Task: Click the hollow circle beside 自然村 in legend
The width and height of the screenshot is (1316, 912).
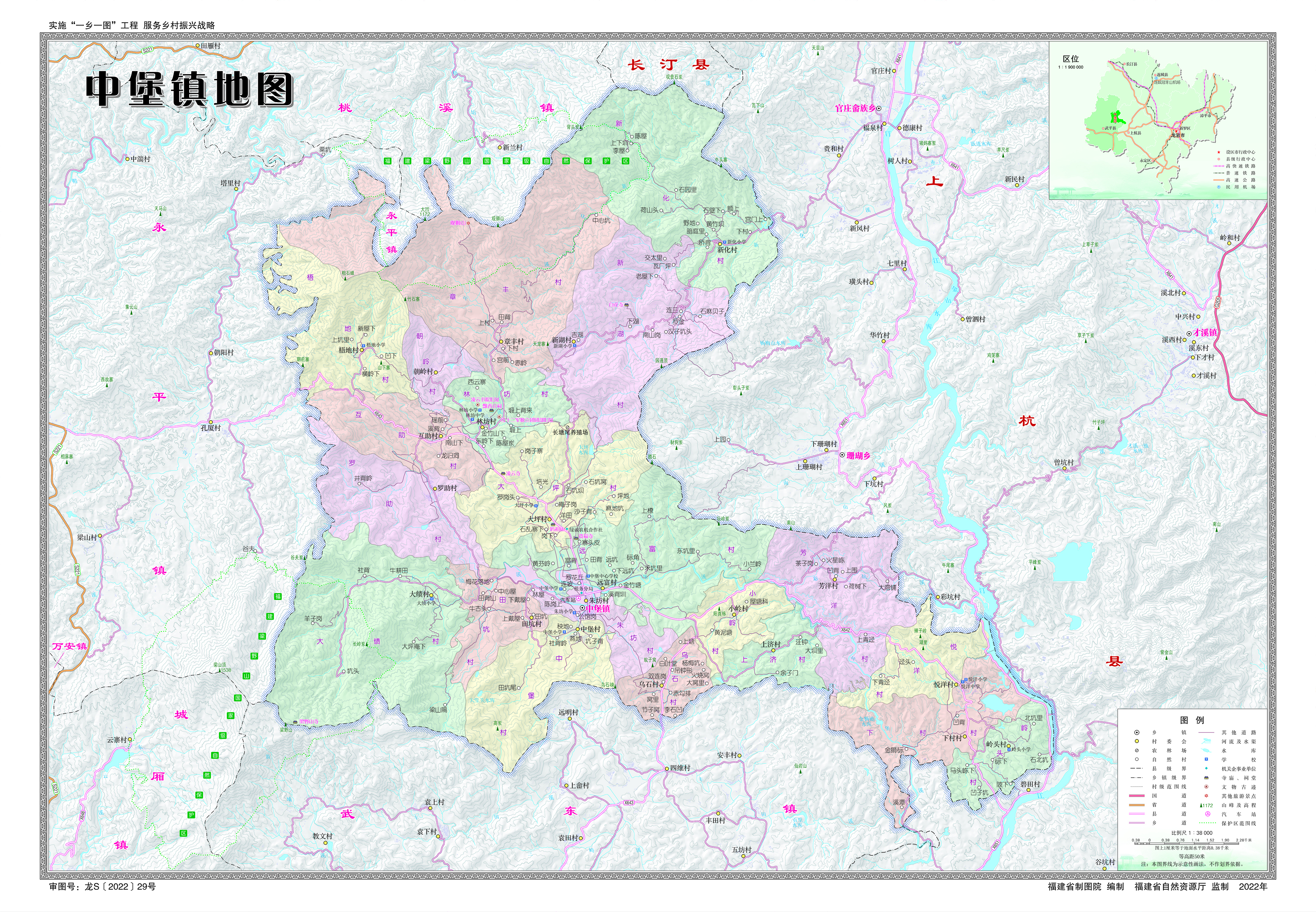Action: (x=1137, y=759)
